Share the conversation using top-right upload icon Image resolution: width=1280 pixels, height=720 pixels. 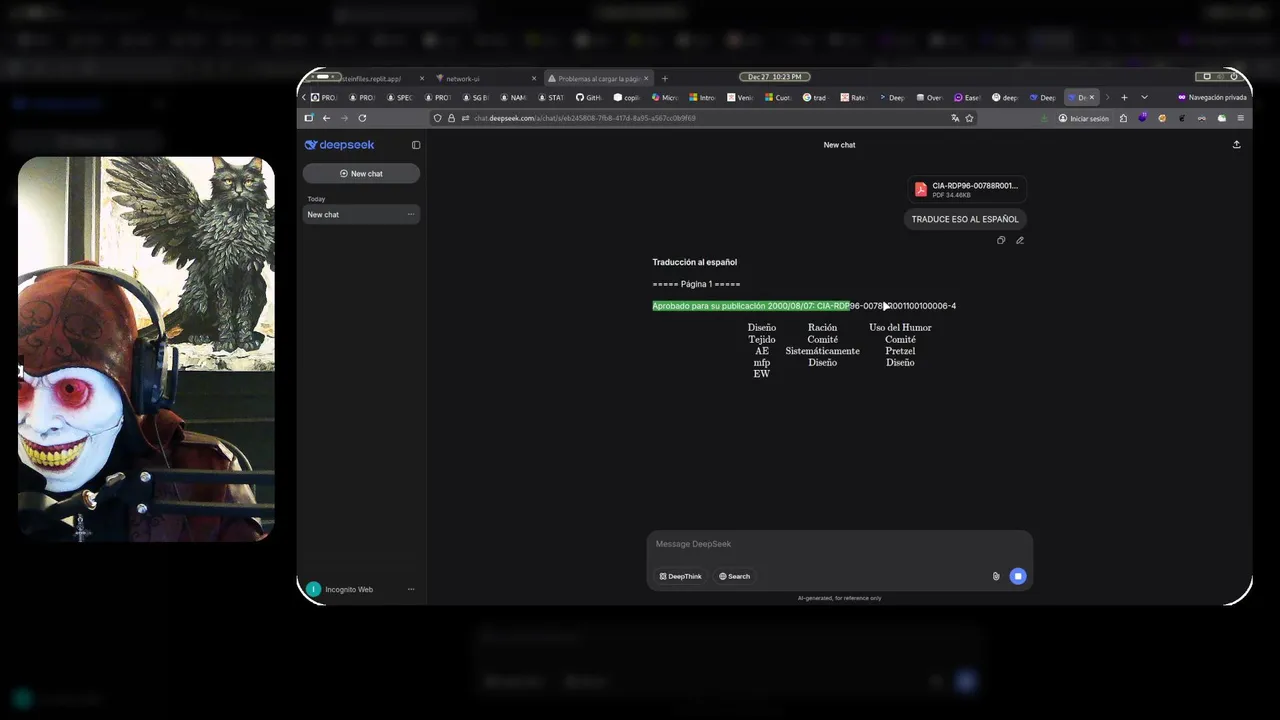1236,145
